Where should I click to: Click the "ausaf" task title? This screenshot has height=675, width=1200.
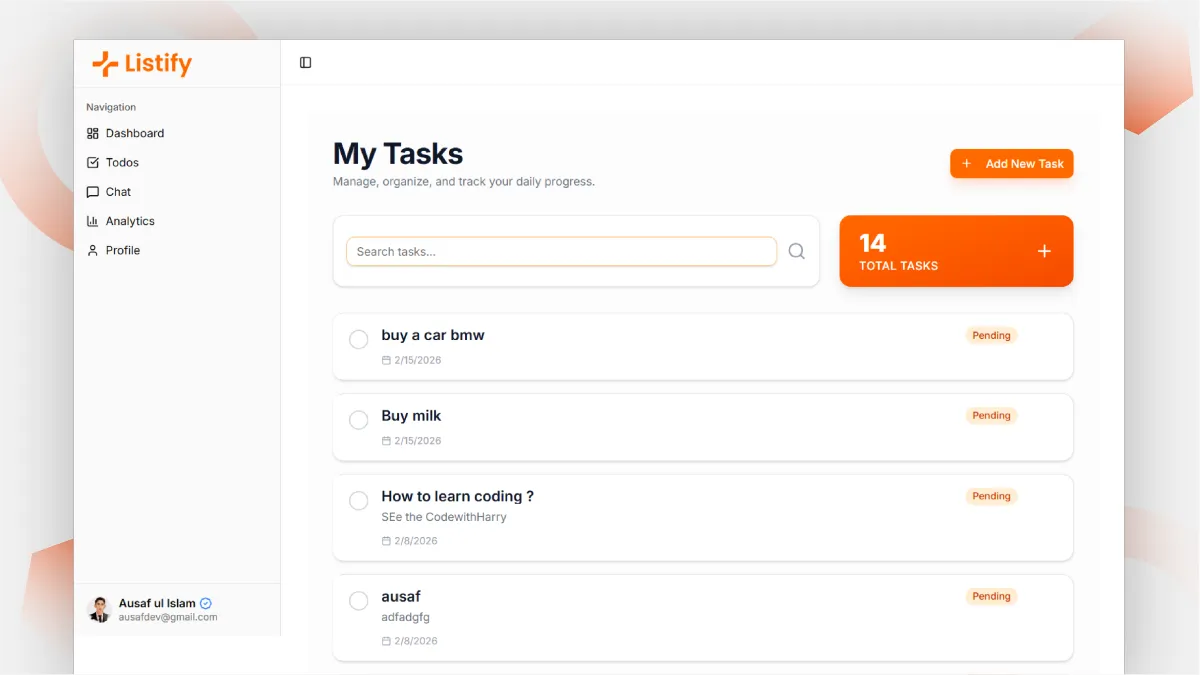click(x=401, y=596)
